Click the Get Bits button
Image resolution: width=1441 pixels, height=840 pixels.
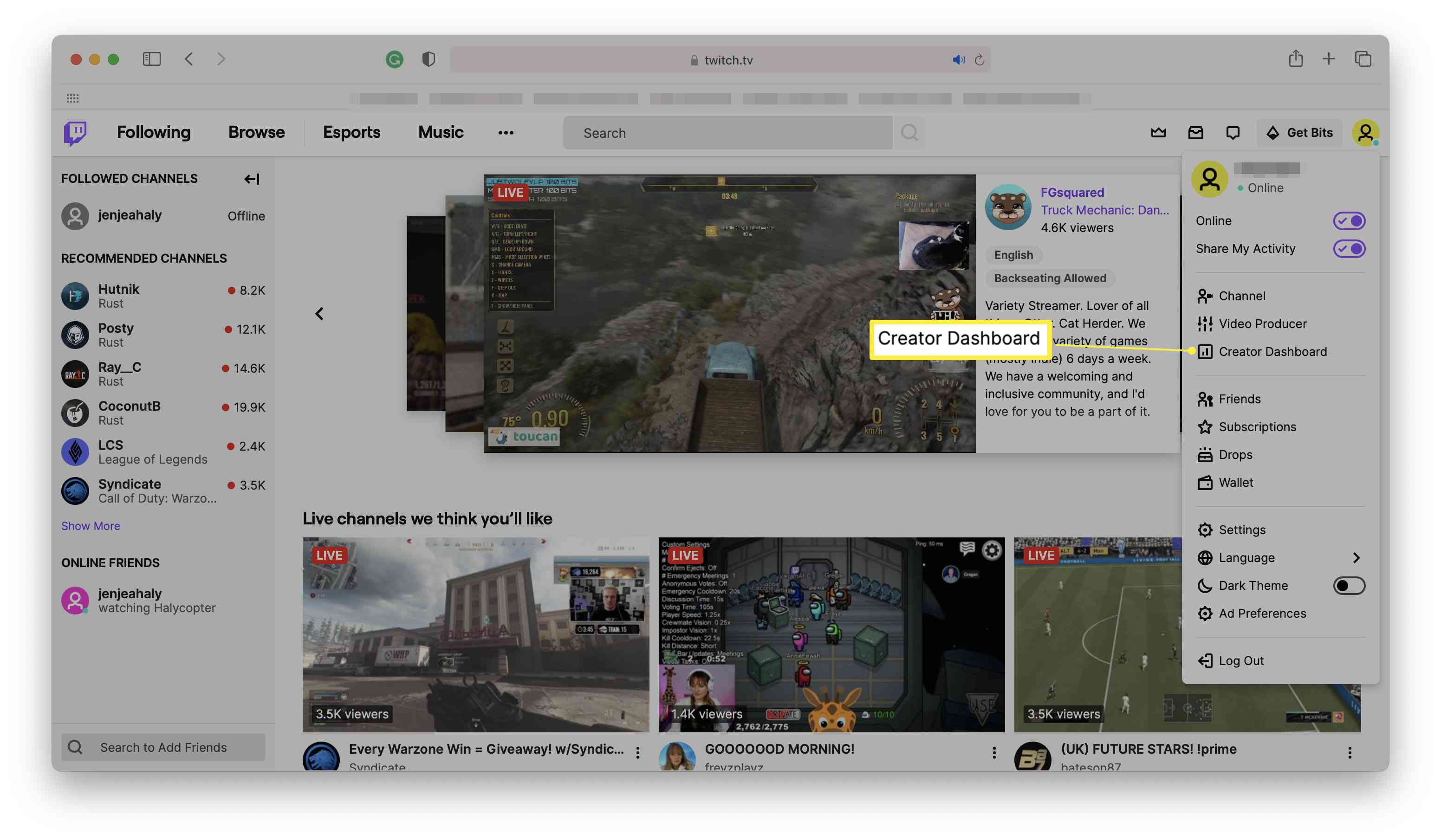pyautogui.click(x=1299, y=133)
